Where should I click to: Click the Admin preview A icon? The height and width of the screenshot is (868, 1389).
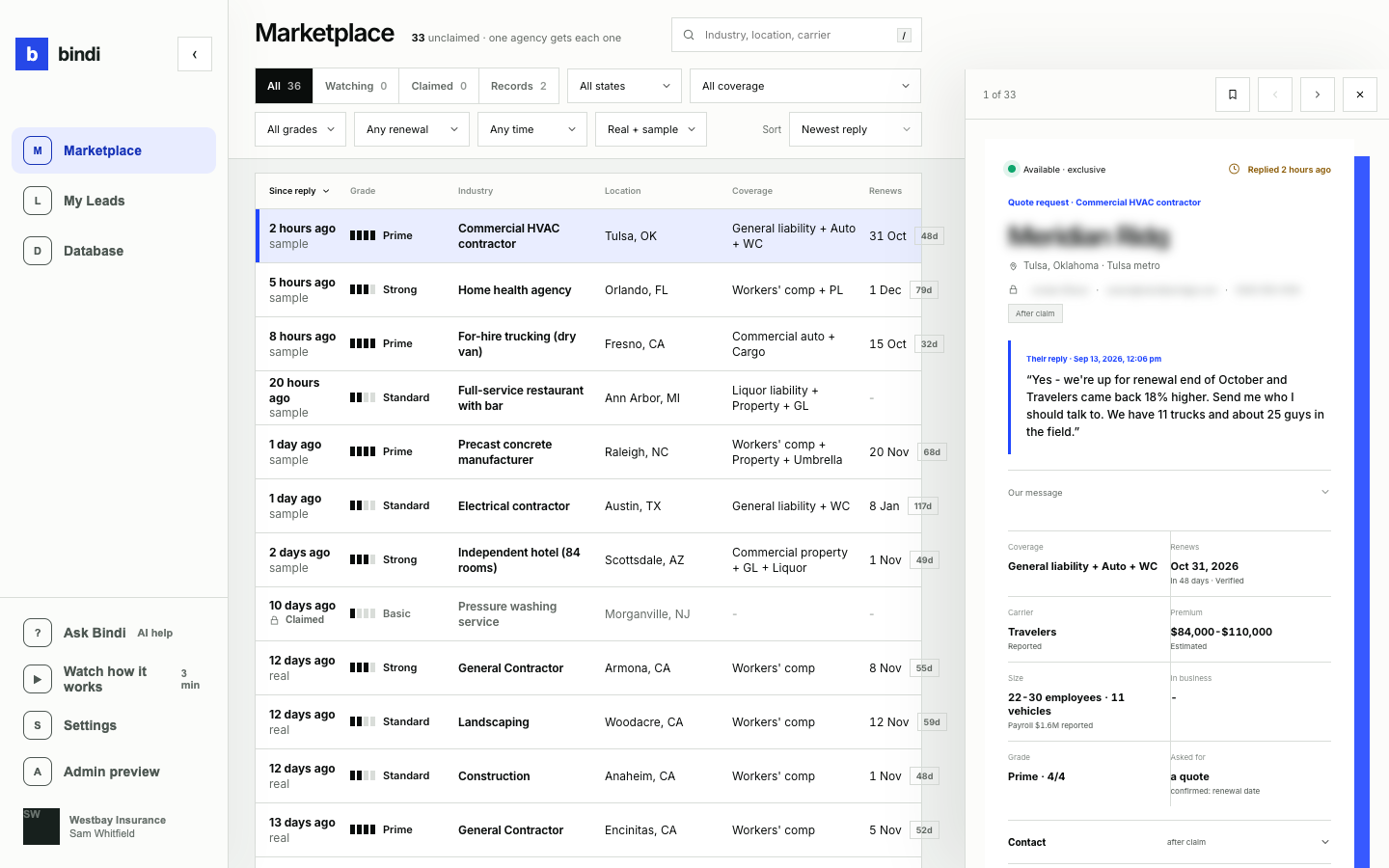[38, 772]
